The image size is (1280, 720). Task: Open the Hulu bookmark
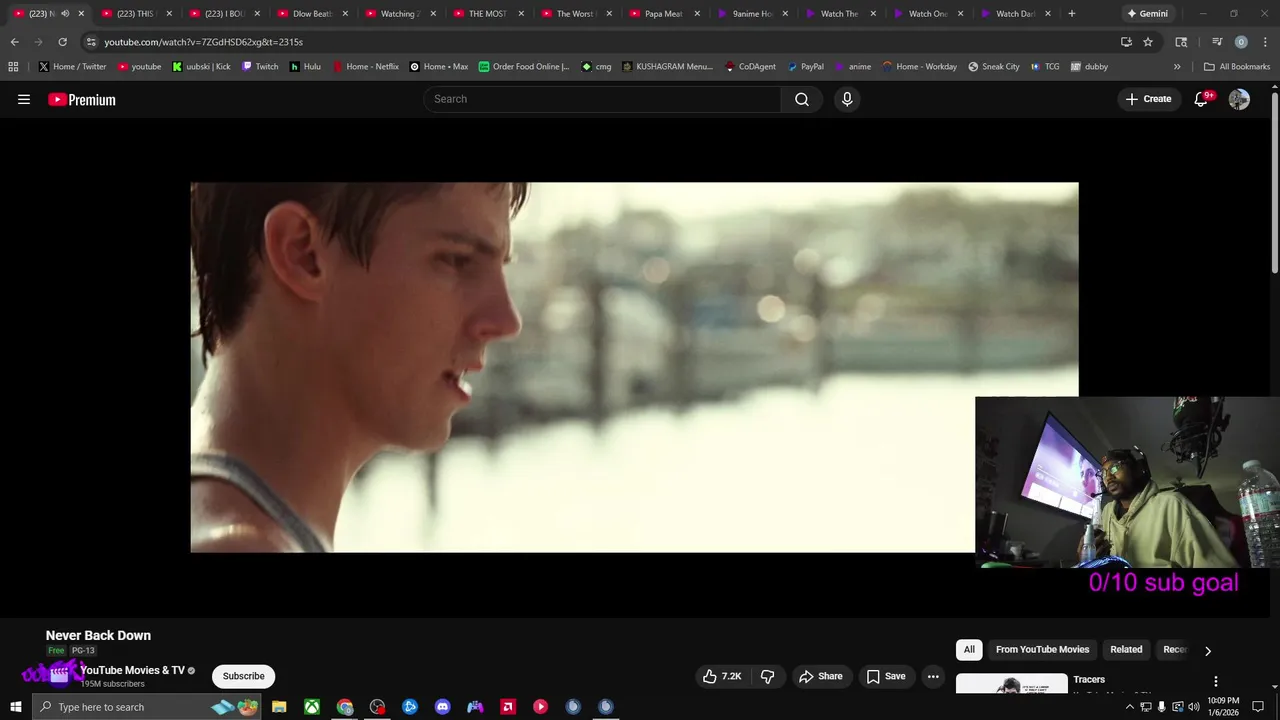305,67
